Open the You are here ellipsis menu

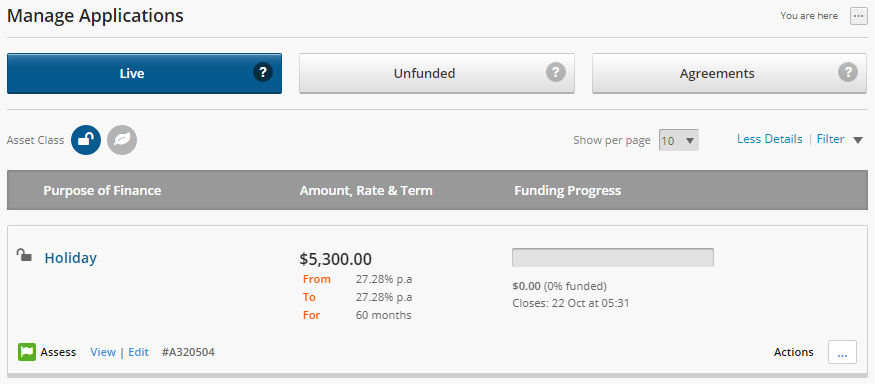click(859, 16)
